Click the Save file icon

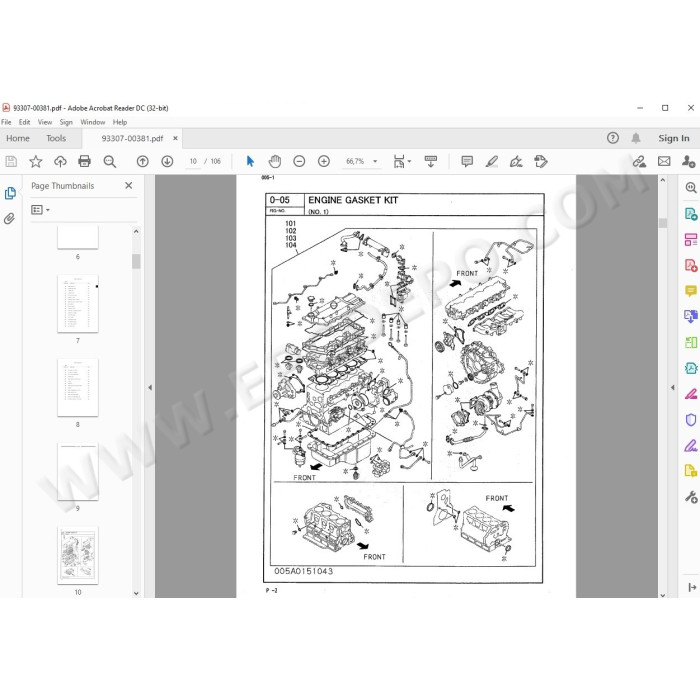click(11, 161)
